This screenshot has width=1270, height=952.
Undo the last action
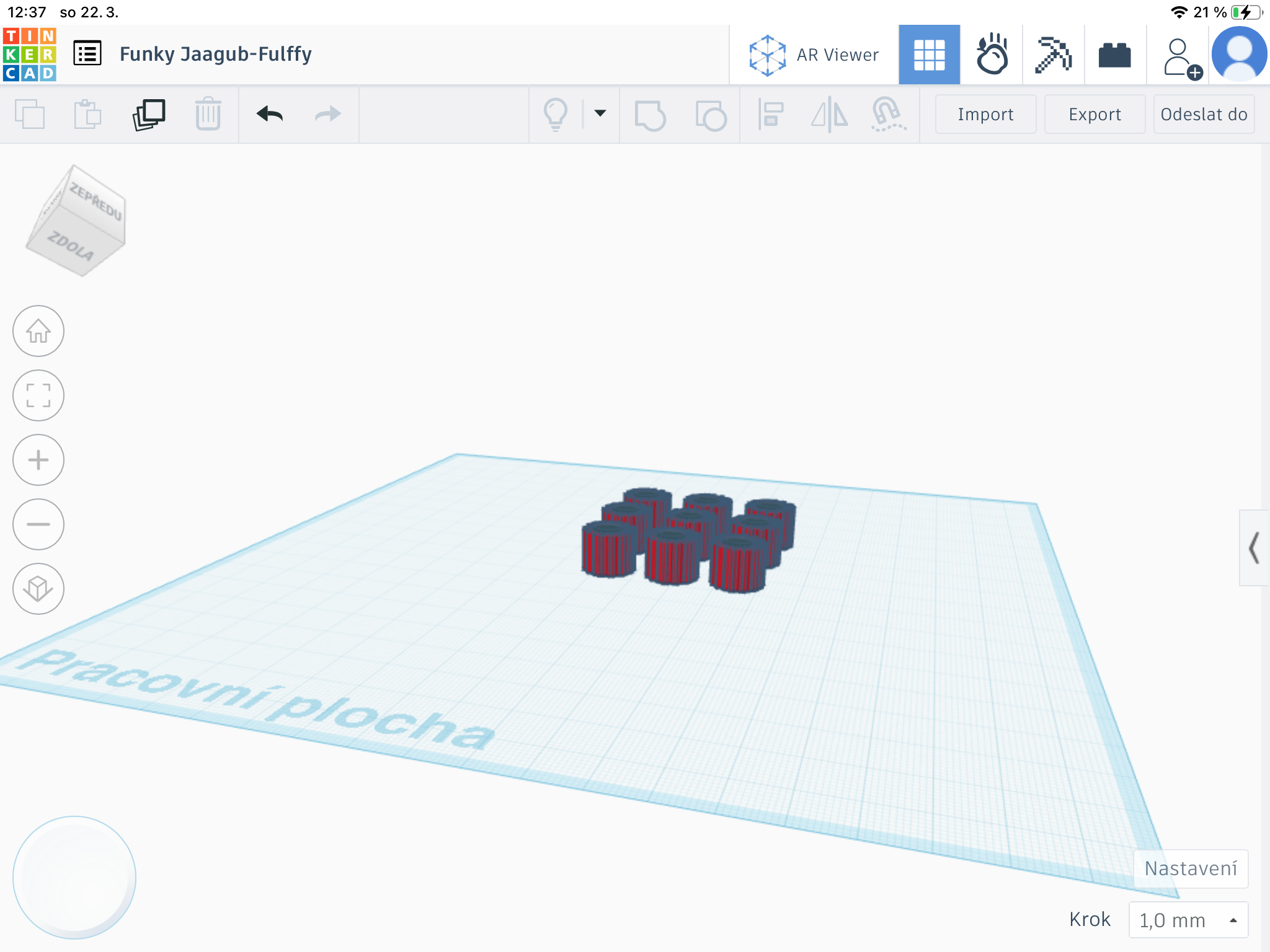[269, 114]
